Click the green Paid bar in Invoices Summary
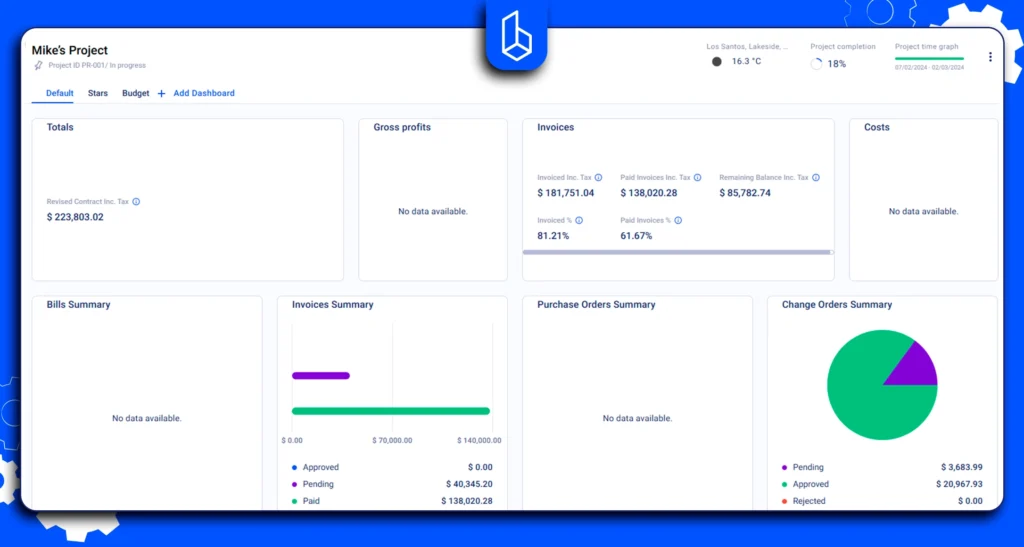 click(x=391, y=411)
